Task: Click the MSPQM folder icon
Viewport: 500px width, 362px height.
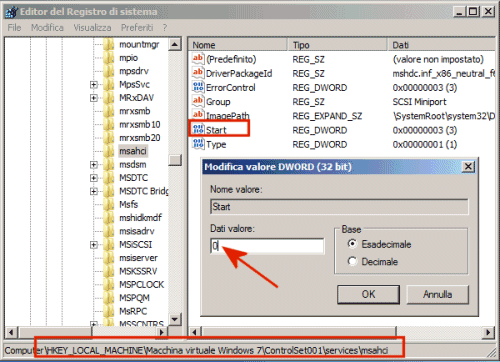Action: (x=109, y=298)
